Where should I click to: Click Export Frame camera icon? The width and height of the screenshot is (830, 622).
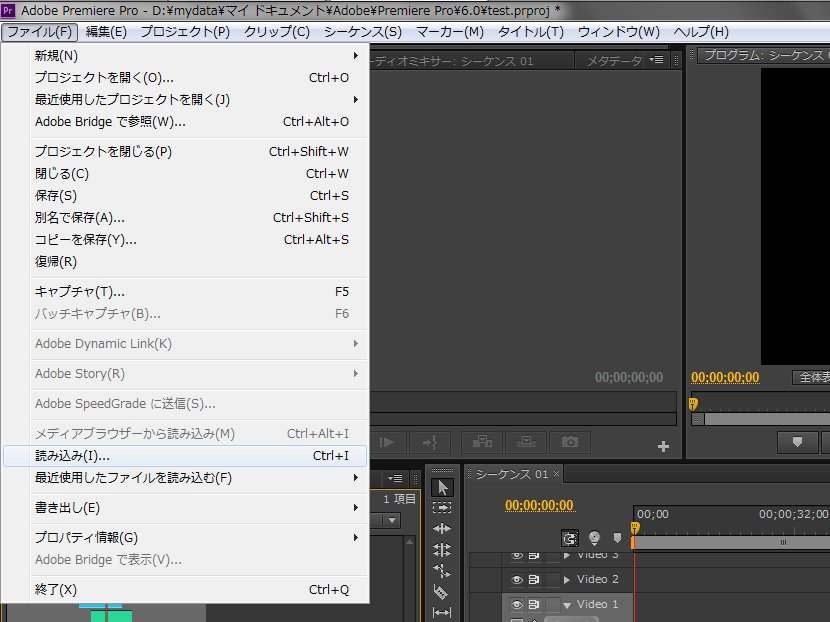(570, 441)
